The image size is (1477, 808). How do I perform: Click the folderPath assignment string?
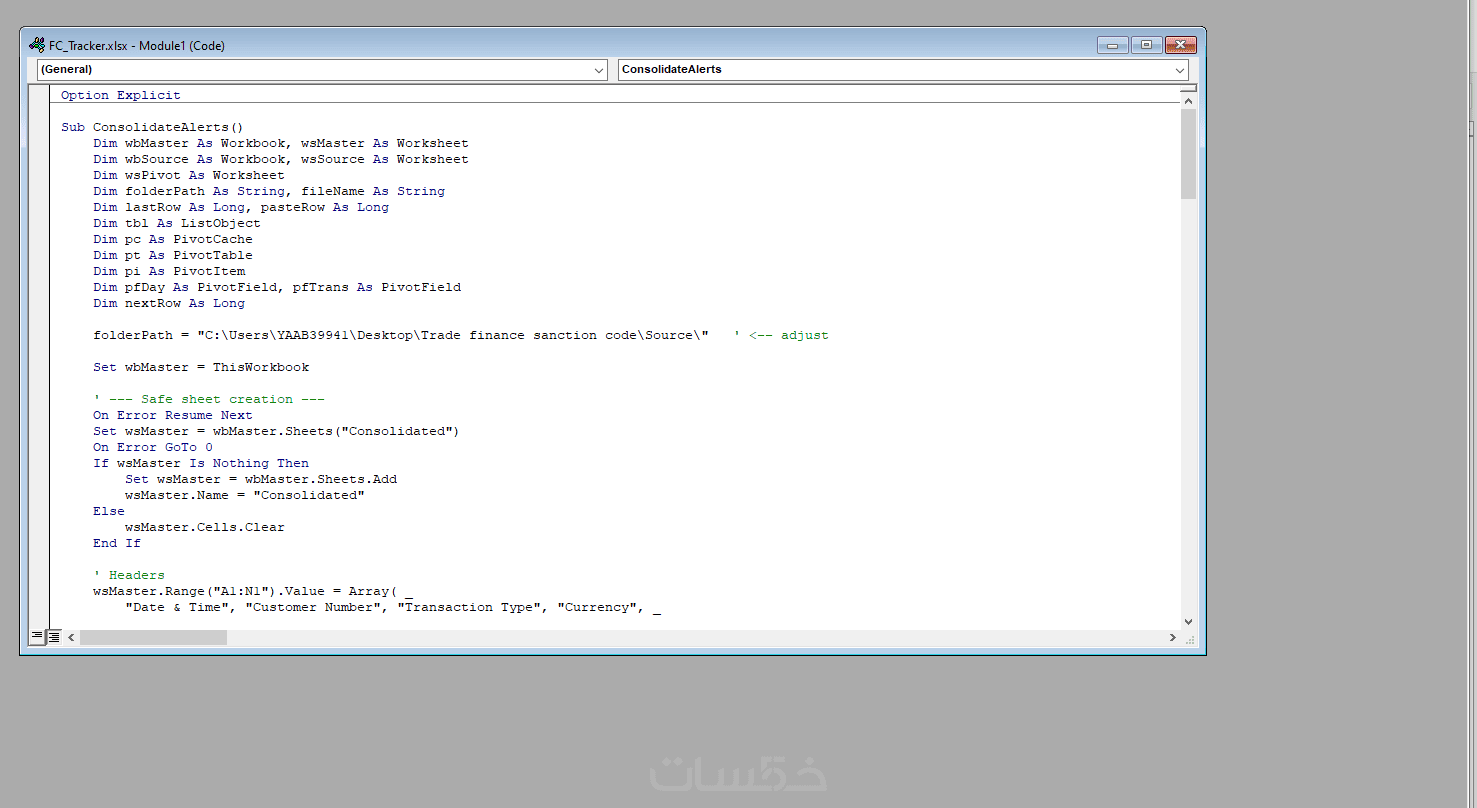coord(453,335)
